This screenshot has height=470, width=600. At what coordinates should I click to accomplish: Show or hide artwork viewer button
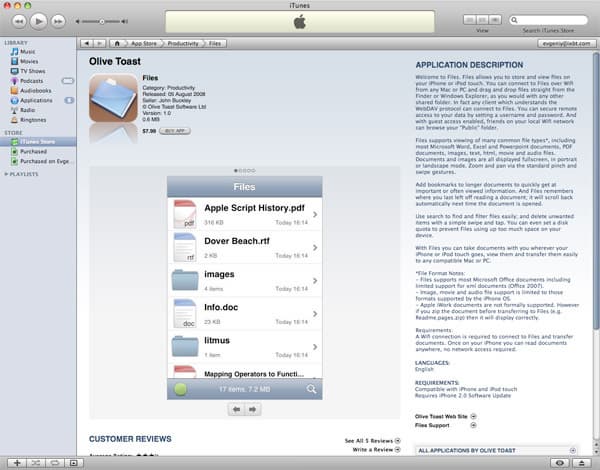73,463
